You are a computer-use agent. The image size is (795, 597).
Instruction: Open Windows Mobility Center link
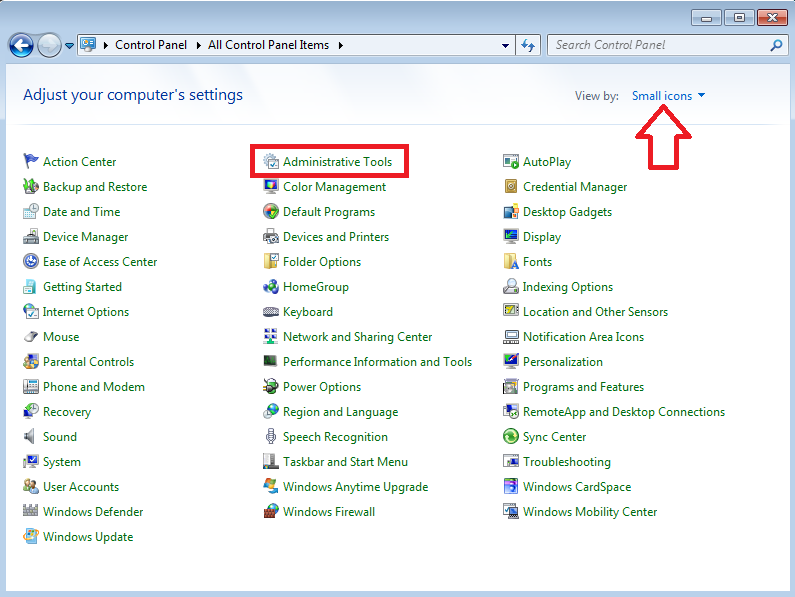[590, 512]
